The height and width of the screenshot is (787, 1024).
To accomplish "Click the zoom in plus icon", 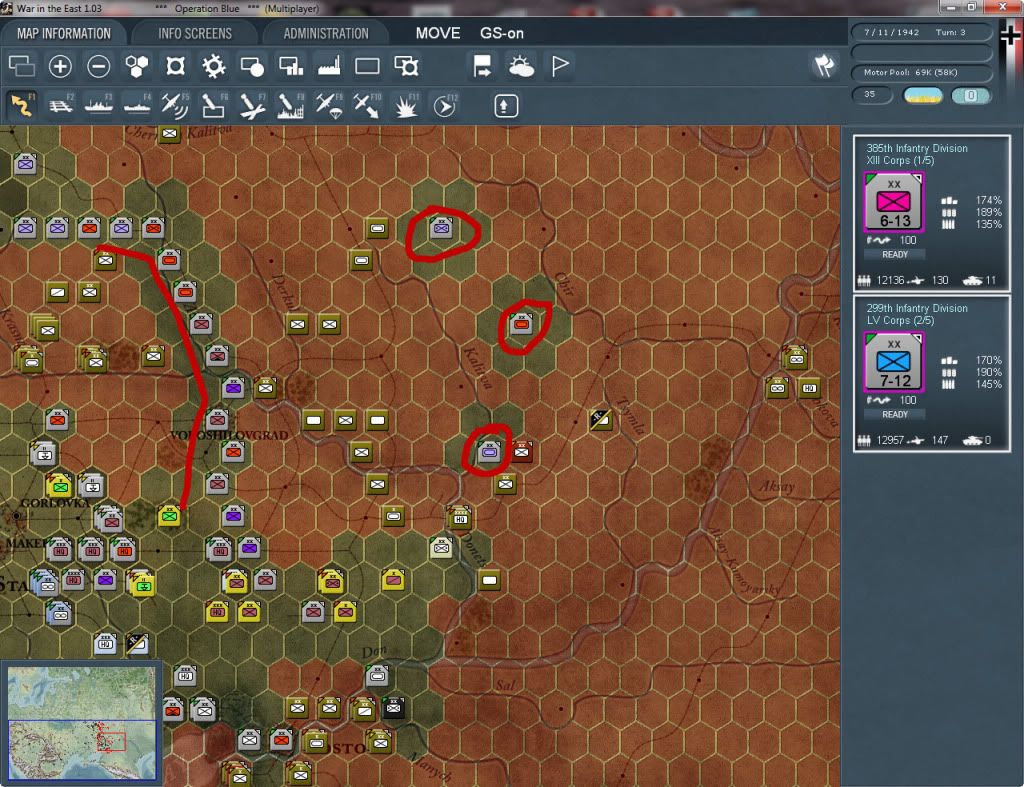I will point(60,66).
